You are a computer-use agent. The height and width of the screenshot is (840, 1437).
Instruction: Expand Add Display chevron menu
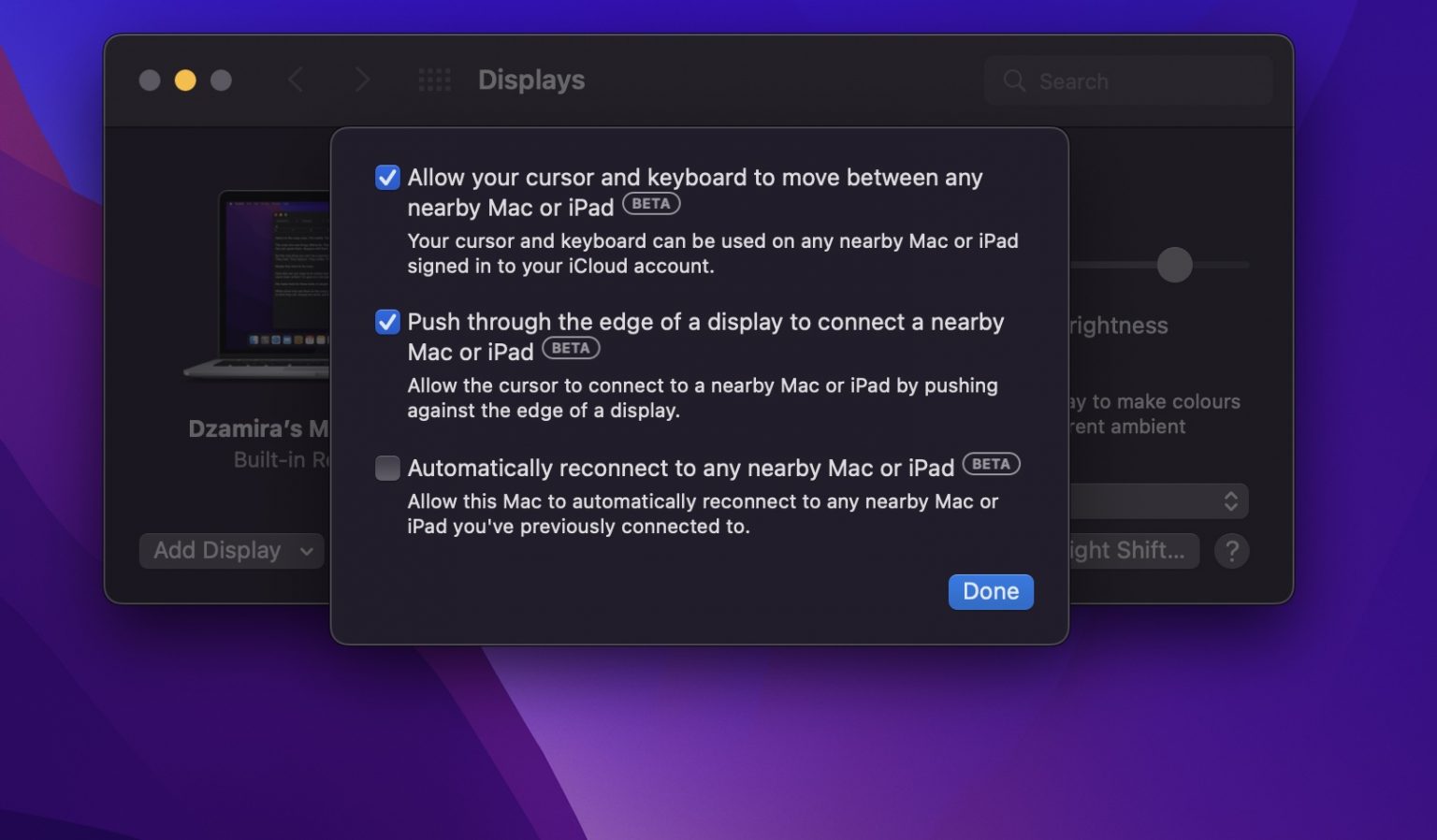(306, 551)
